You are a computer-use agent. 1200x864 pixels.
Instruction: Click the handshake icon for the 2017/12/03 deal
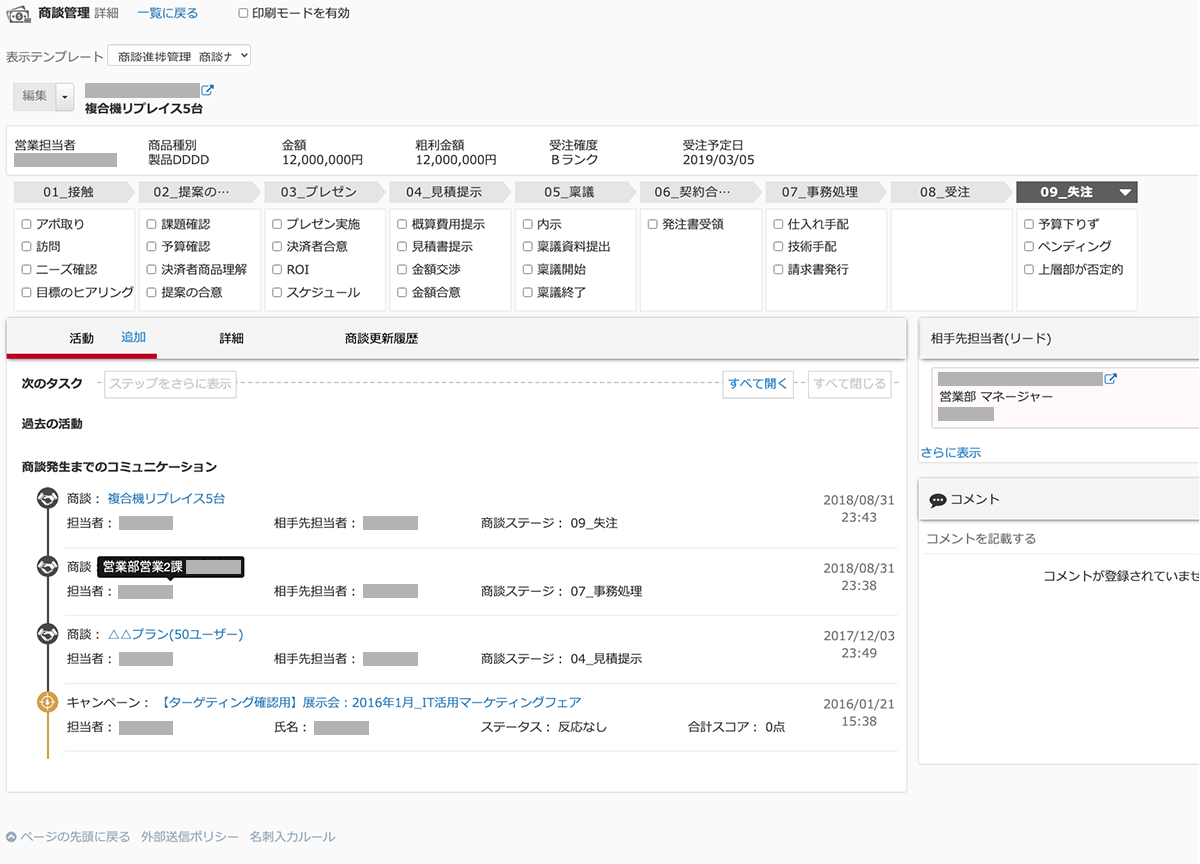click(x=47, y=634)
